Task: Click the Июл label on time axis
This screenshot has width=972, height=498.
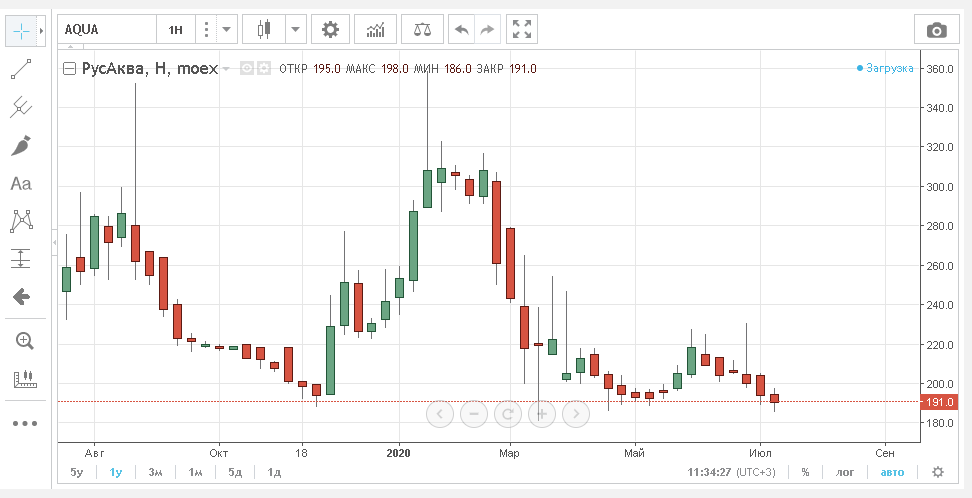Action: tap(760, 453)
